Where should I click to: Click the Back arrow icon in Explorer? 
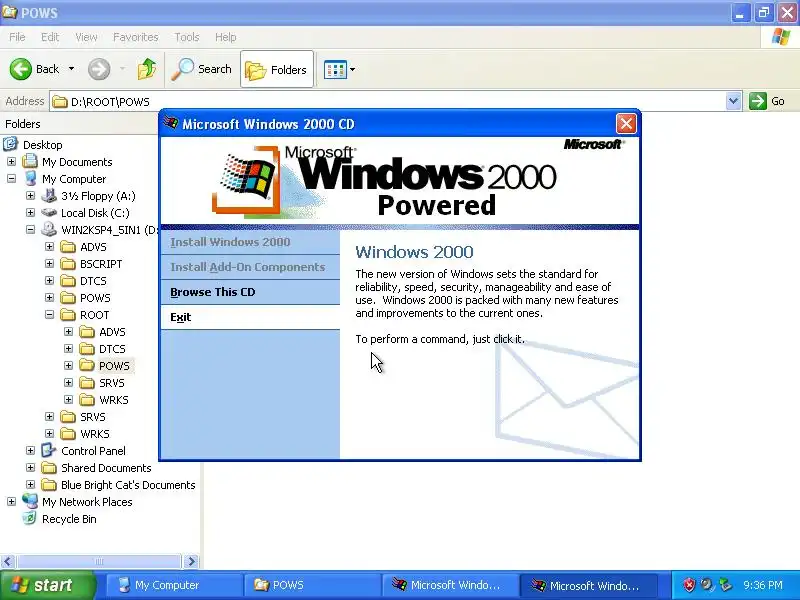(x=20, y=69)
